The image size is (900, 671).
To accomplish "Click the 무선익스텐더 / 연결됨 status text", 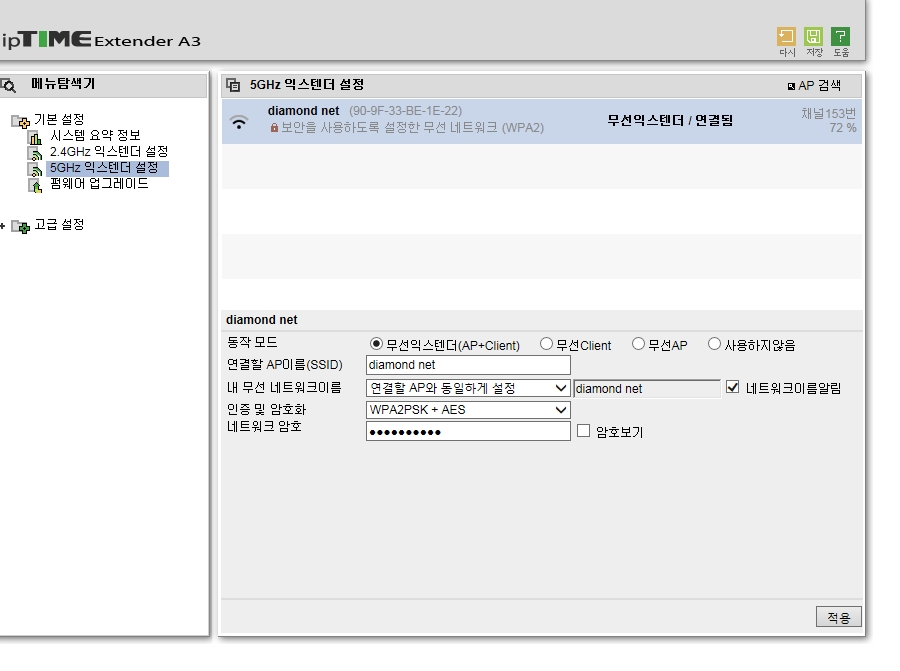I will [670, 121].
